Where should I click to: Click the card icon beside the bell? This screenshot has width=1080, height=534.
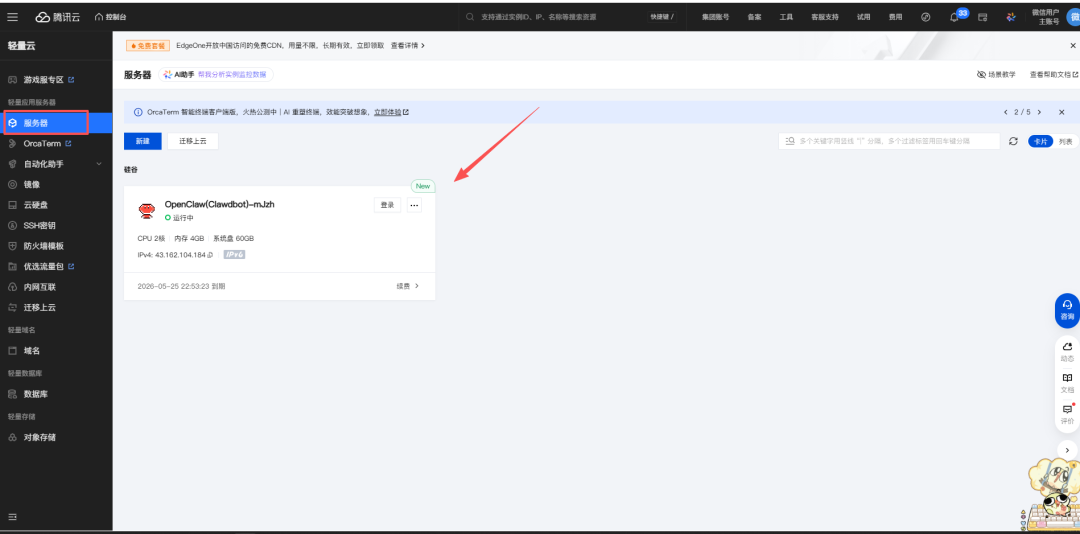click(x=983, y=17)
